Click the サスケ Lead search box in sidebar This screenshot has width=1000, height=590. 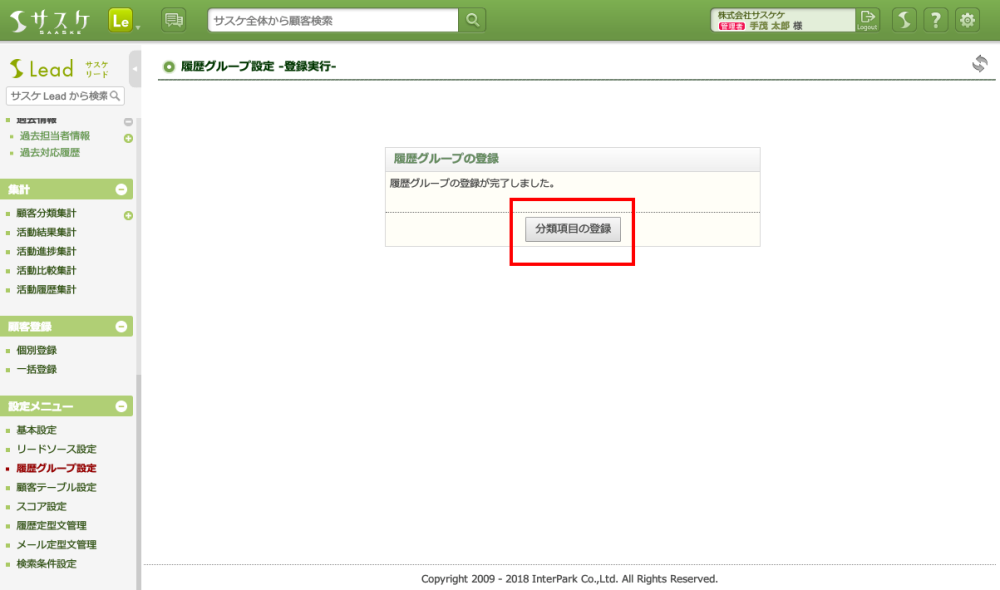60,96
